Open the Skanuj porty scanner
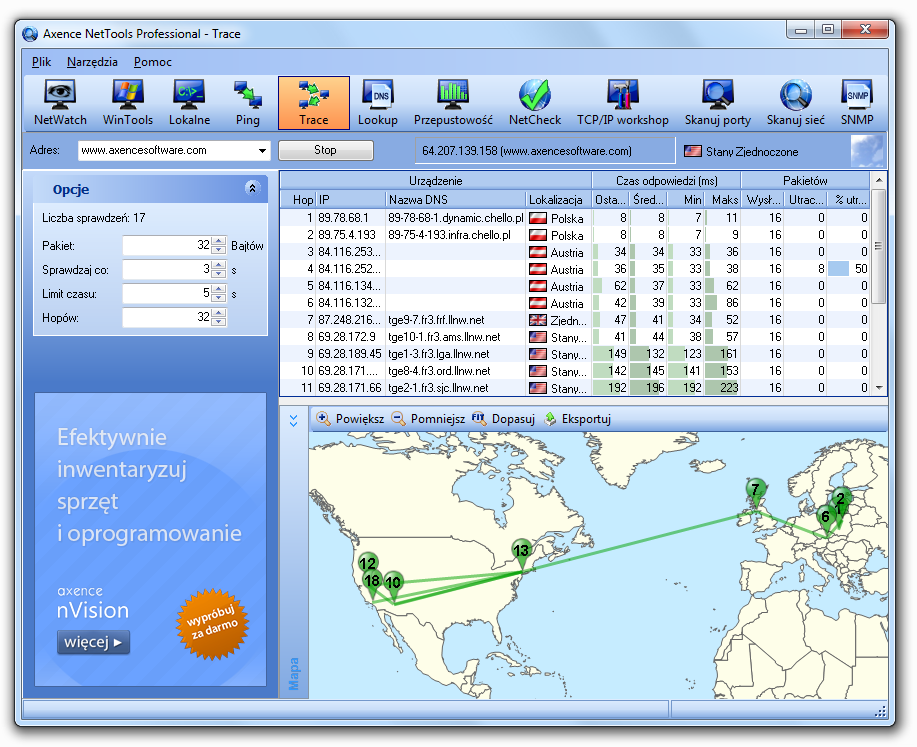The width and height of the screenshot is (917, 747). tap(718, 103)
